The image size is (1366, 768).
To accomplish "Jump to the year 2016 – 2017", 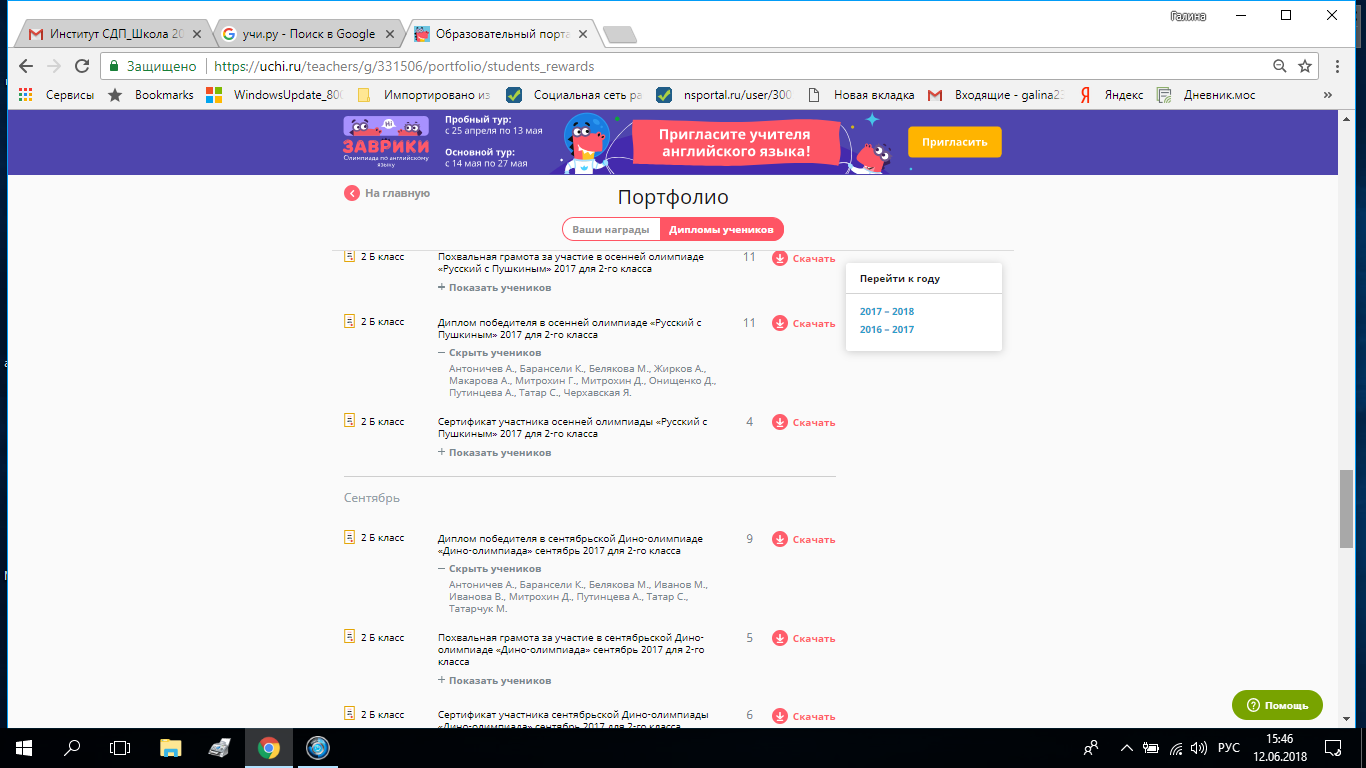I will (887, 330).
